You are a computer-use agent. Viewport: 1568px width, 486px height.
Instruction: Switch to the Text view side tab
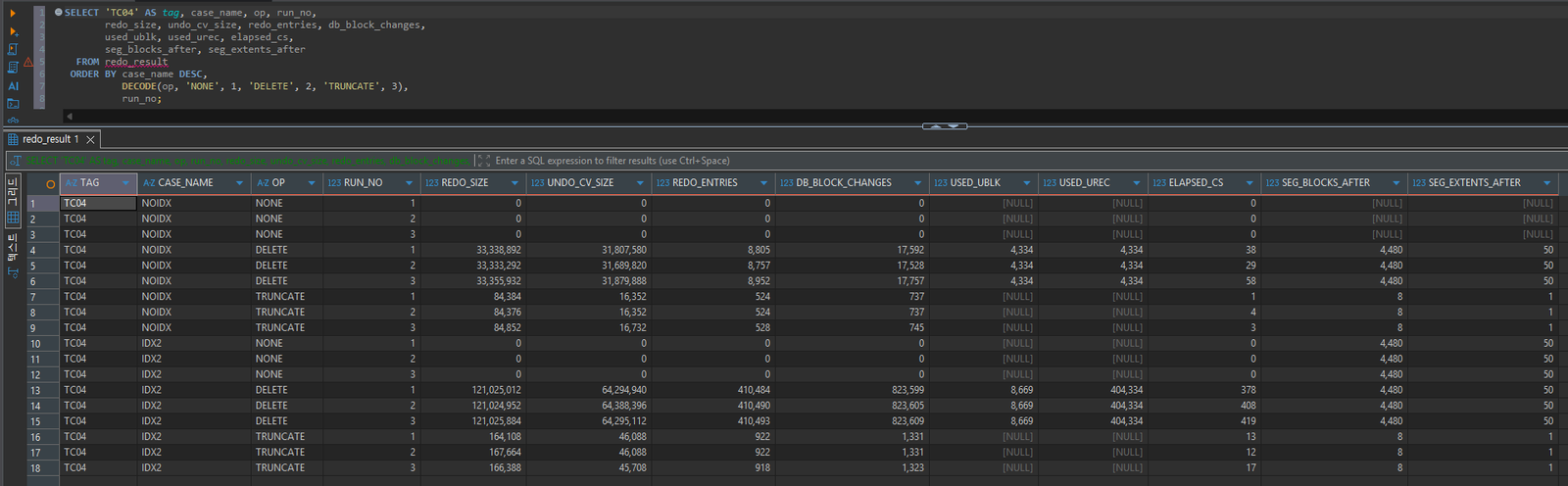coord(13,255)
